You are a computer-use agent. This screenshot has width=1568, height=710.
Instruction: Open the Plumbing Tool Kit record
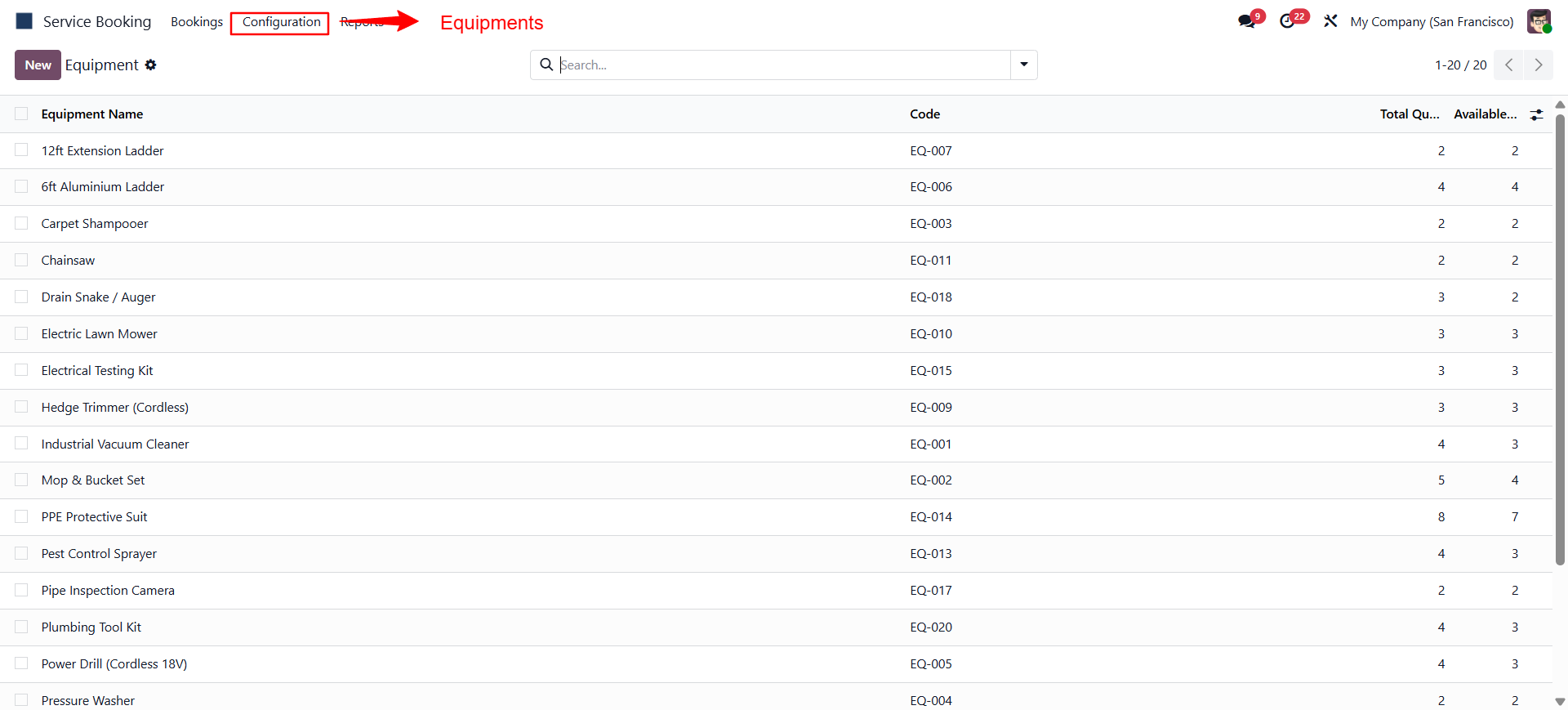click(x=91, y=627)
